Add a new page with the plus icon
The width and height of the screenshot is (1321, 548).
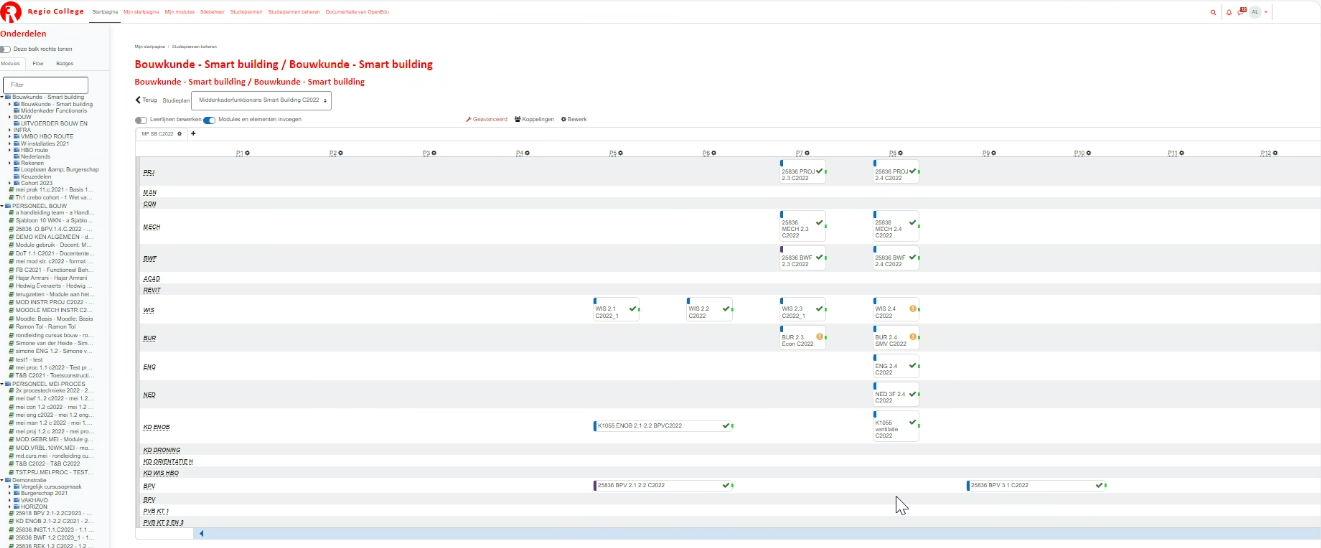[193, 133]
